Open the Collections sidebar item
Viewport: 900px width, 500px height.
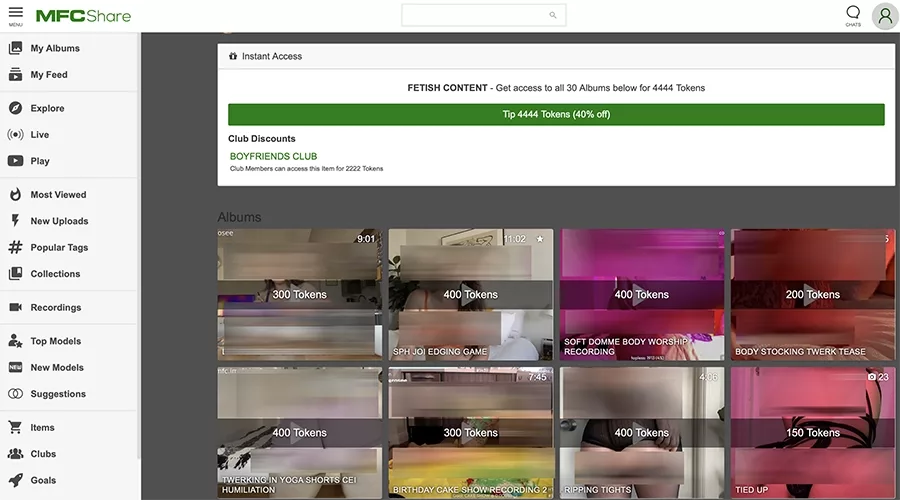pyautogui.click(x=55, y=274)
